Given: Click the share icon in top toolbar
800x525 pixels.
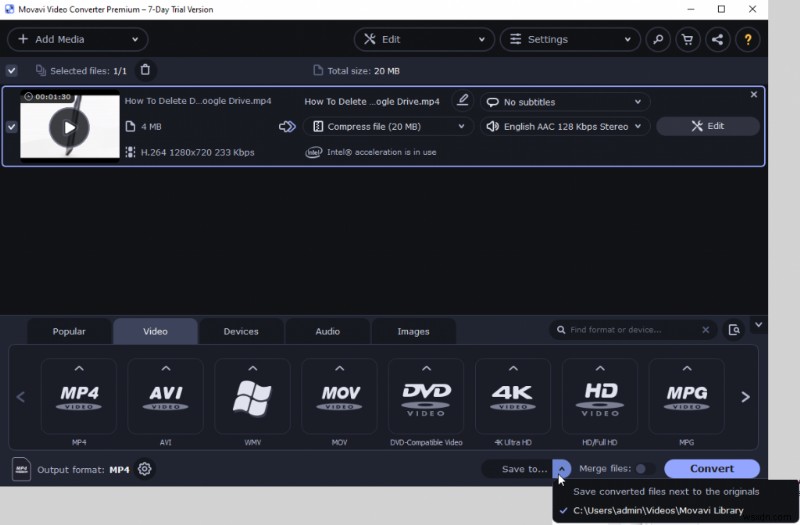Looking at the screenshot, I should click(717, 39).
